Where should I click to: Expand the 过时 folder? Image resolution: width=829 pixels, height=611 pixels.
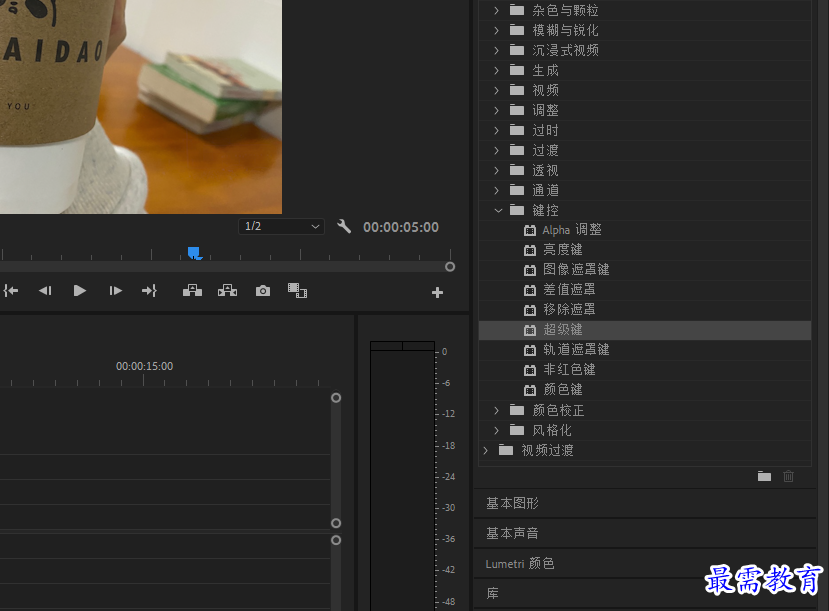pos(496,130)
